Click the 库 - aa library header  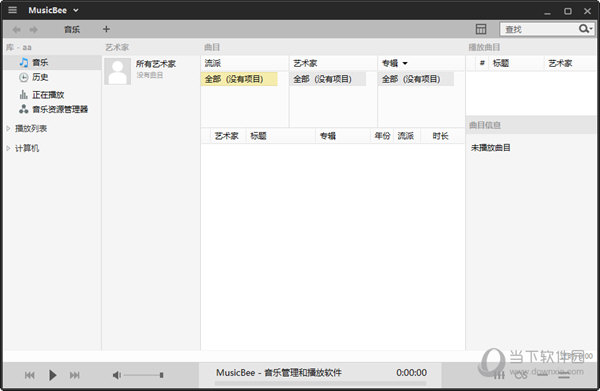coord(19,47)
